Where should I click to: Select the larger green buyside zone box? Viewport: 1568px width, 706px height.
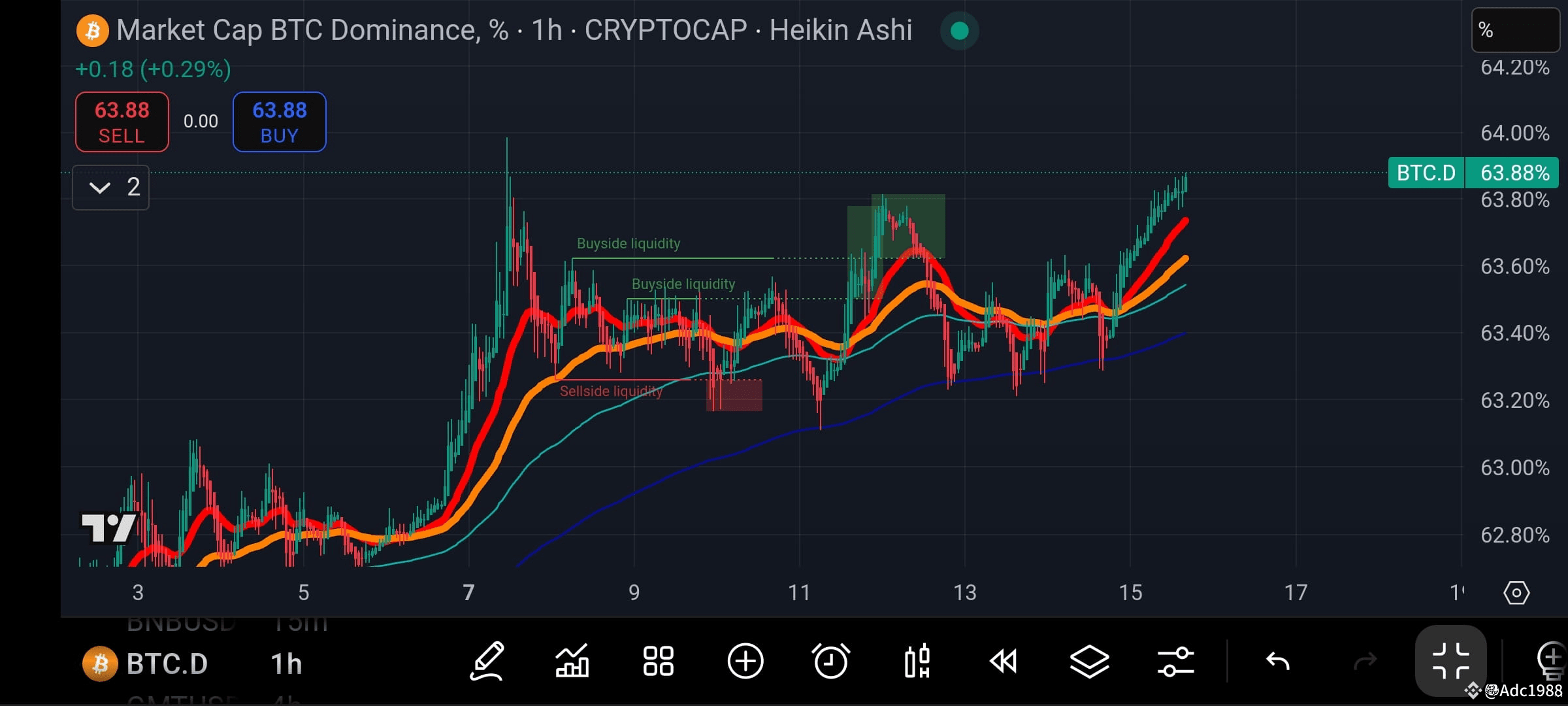pos(908,226)
